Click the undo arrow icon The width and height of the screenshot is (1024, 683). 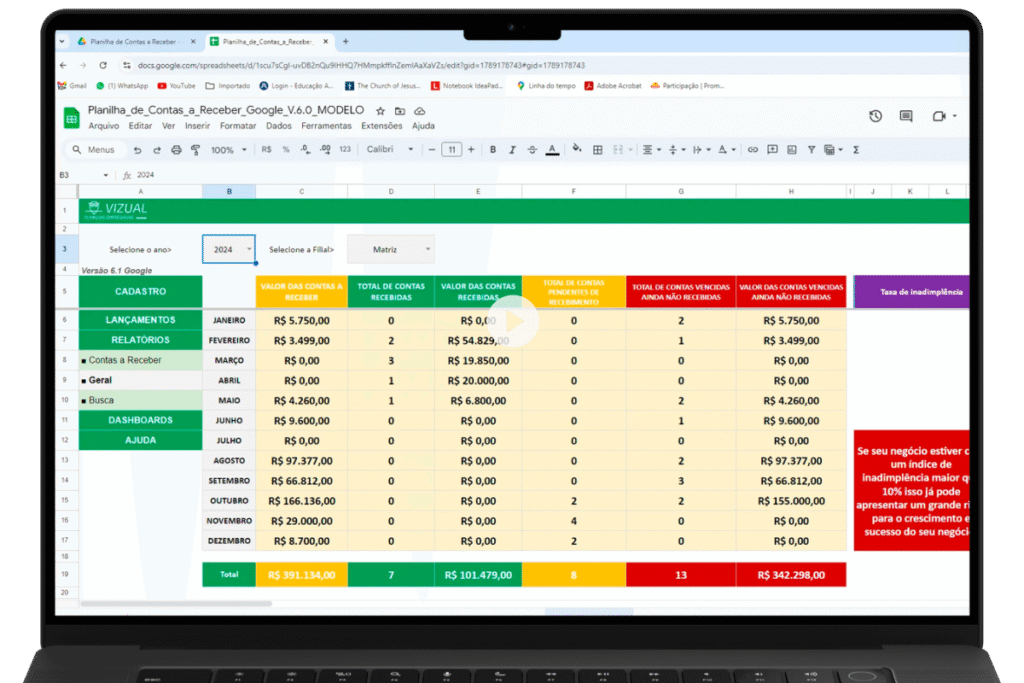click(137, 150)
